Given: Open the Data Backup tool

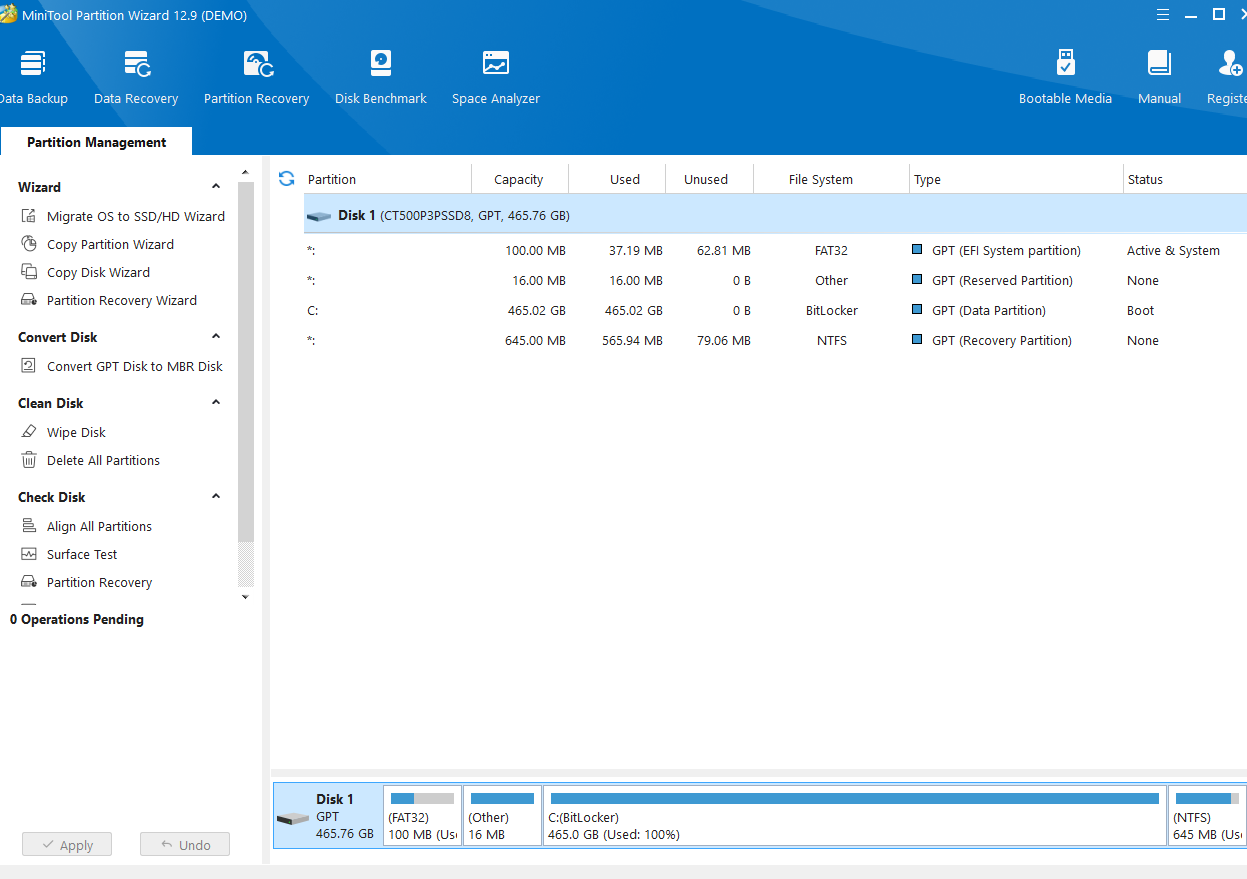Looking at the screenshot, I should [33, 78].
